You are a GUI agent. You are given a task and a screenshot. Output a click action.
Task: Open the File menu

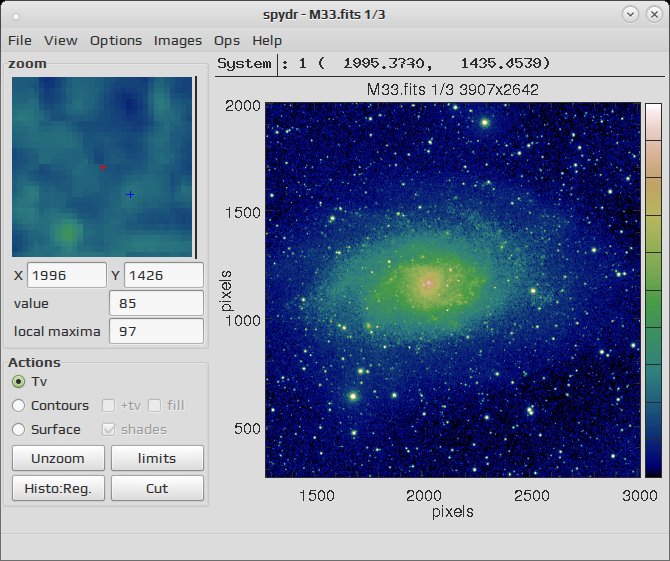tap(20, 41)
